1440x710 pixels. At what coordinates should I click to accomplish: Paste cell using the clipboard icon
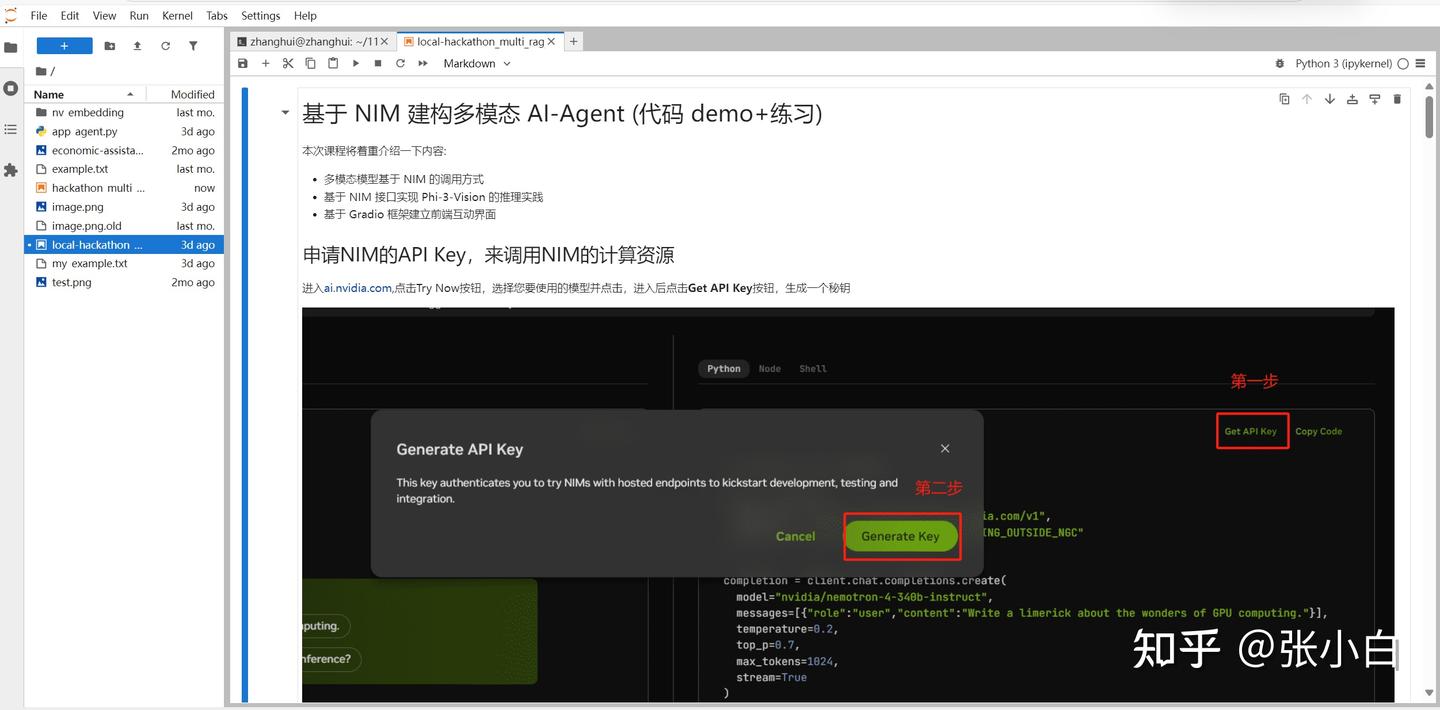333,63
